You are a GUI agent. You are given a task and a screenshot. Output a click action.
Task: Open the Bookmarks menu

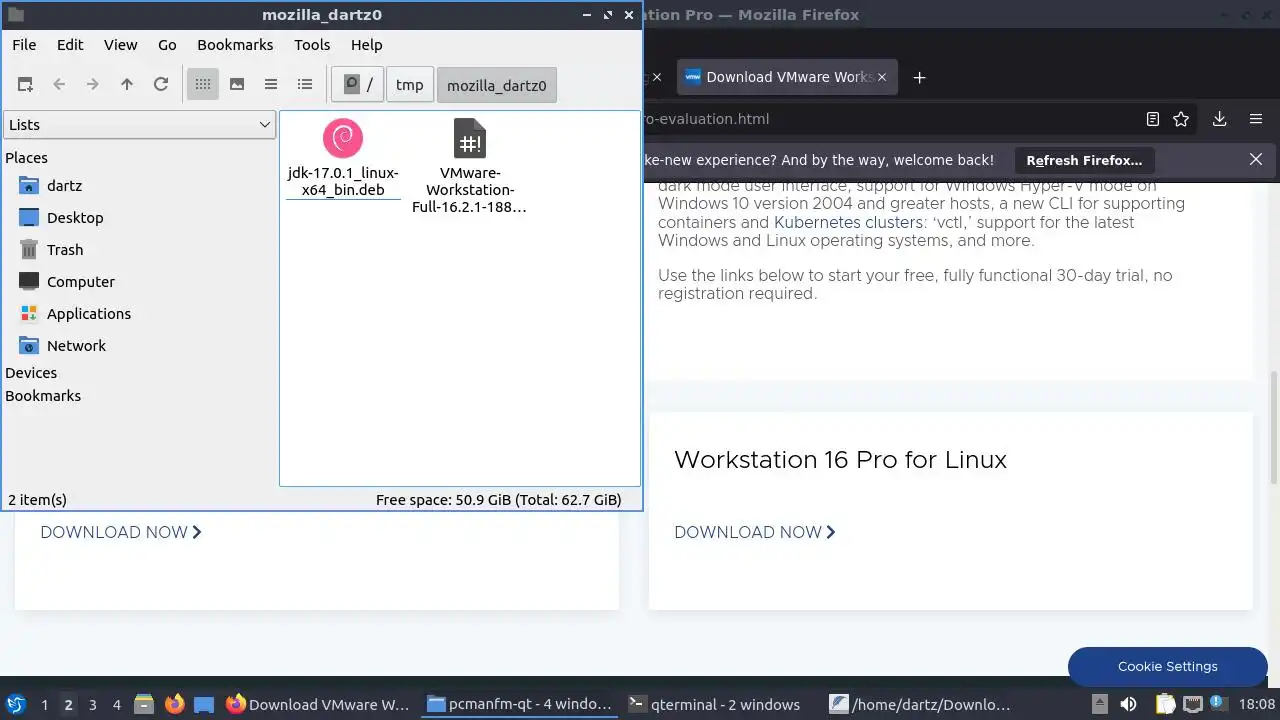235,45
